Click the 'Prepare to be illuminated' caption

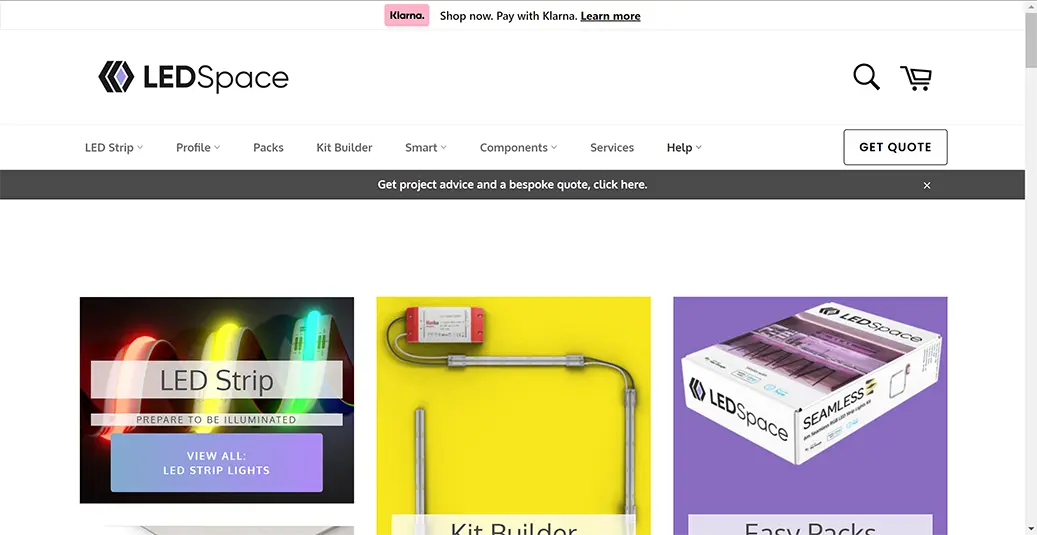click(x=216, y=420)
